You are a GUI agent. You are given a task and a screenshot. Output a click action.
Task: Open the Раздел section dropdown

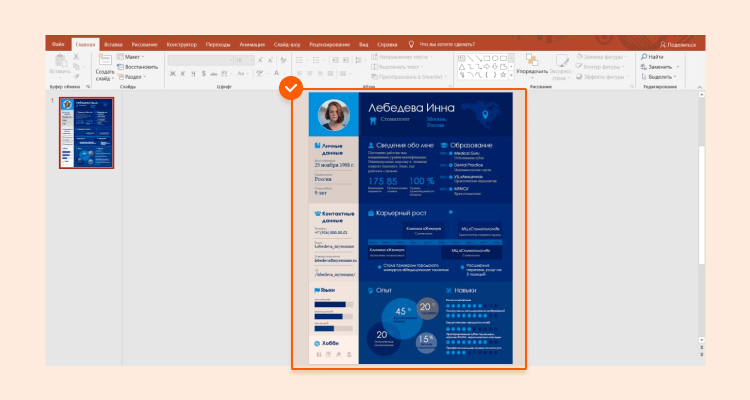[132, 77]
